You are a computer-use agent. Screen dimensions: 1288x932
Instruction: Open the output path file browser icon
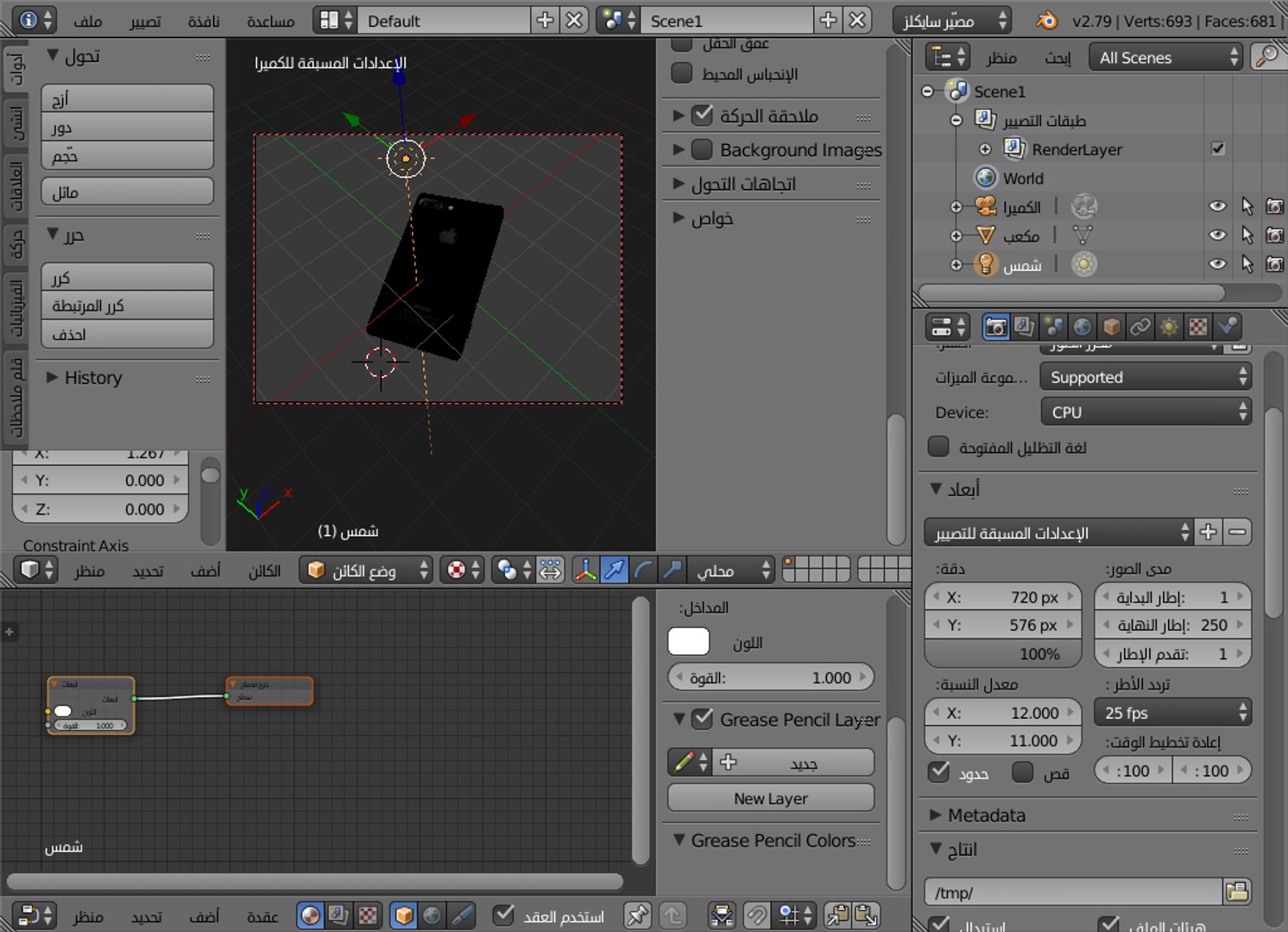(1237, 892)
